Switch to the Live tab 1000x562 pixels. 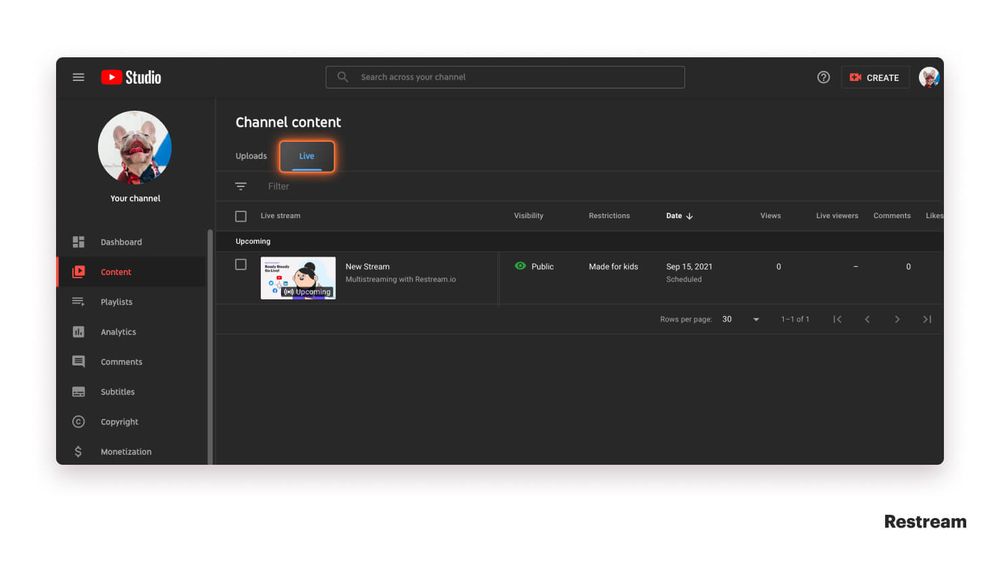click(307, 156)
